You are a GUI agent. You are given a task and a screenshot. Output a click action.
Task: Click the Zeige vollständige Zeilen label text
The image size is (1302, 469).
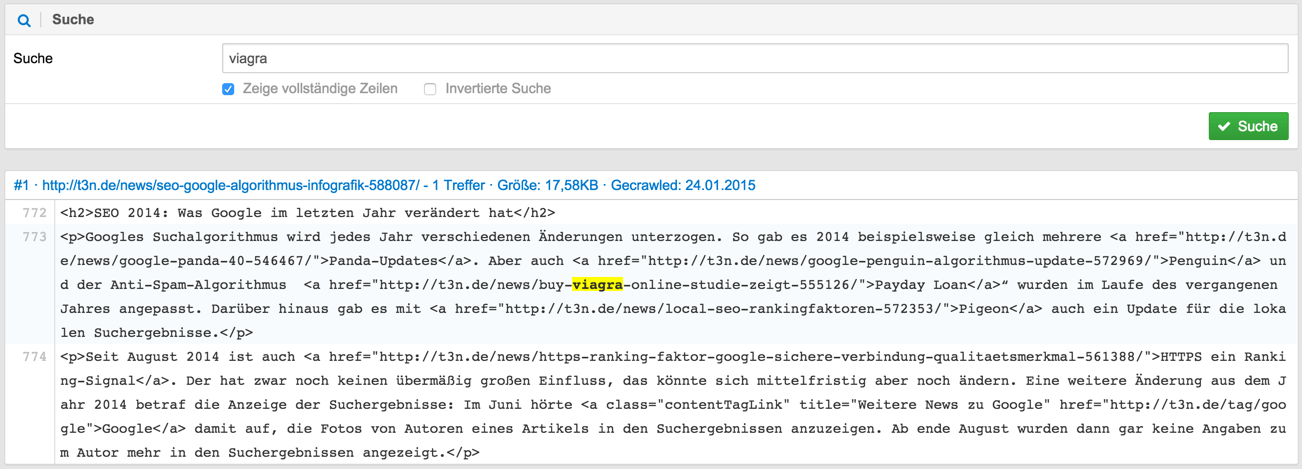[320, 89]
